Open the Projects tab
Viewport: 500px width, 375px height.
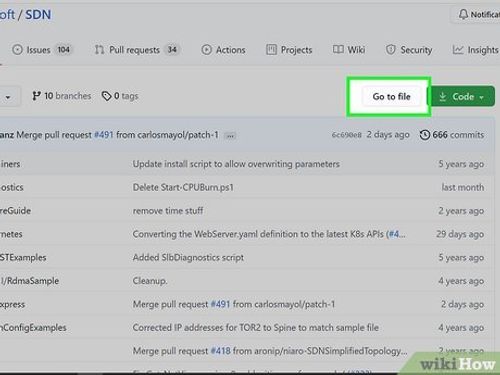289,50
